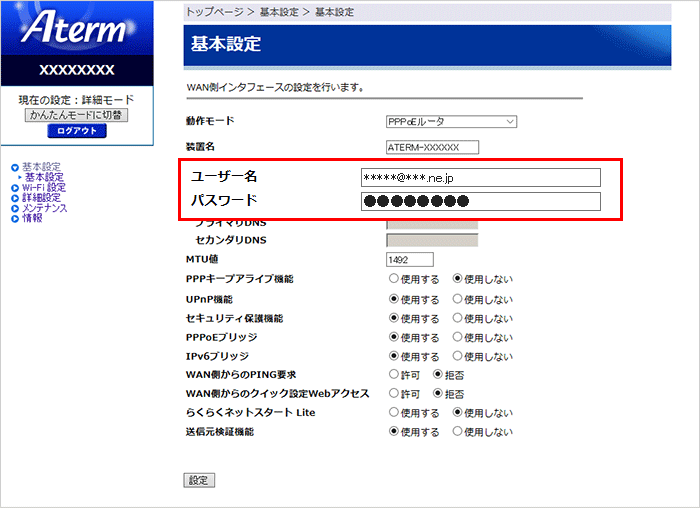Screen dimensions: 700x508
Task: Click the Aterm logo
Action: click(x=76, y=28)
